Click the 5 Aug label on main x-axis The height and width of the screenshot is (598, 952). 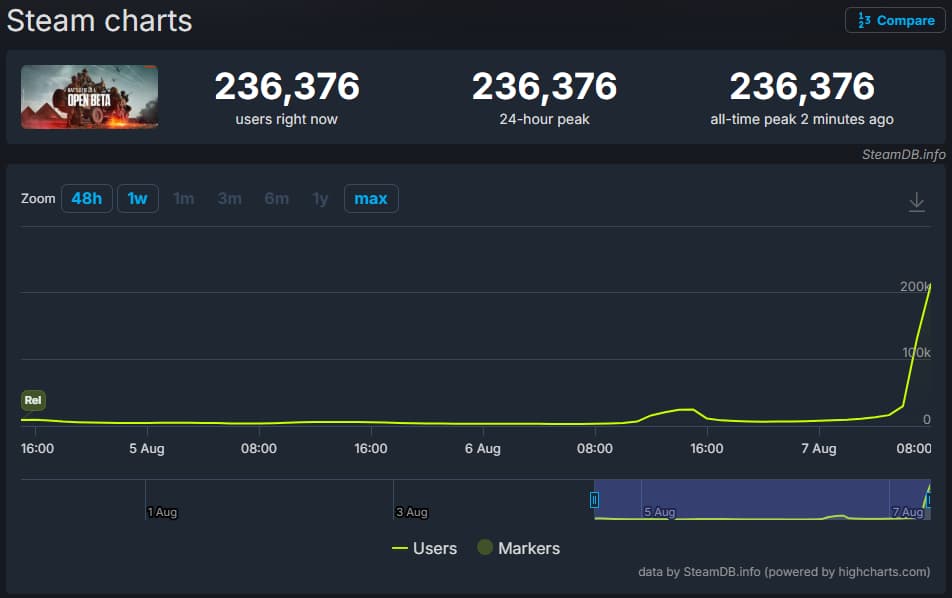[146, 449]
